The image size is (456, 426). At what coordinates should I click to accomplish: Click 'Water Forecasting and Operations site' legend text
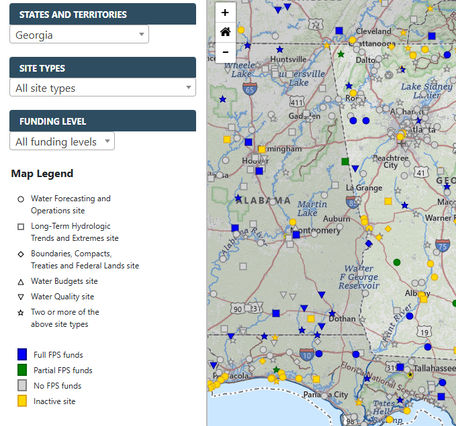pos(71,205)
